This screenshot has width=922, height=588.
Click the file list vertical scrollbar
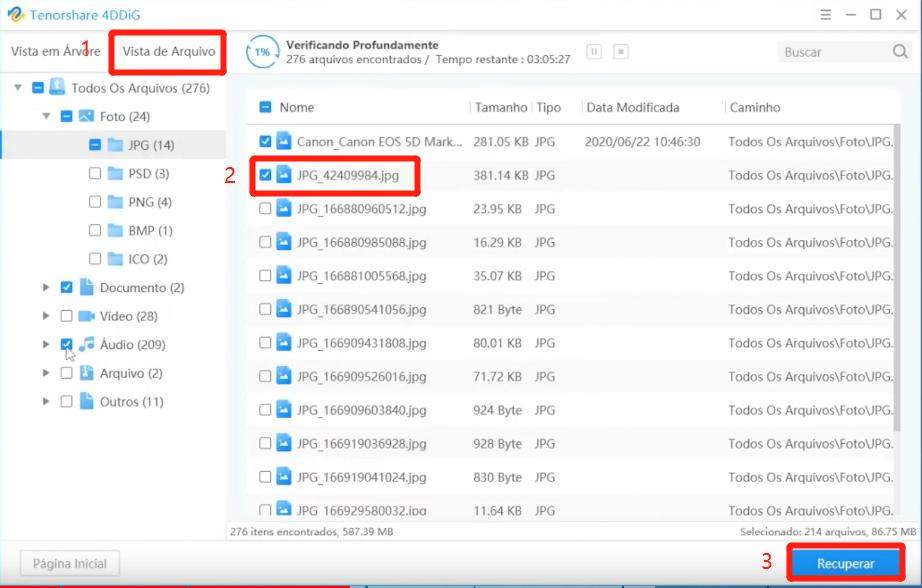click(x=897, y=276)
